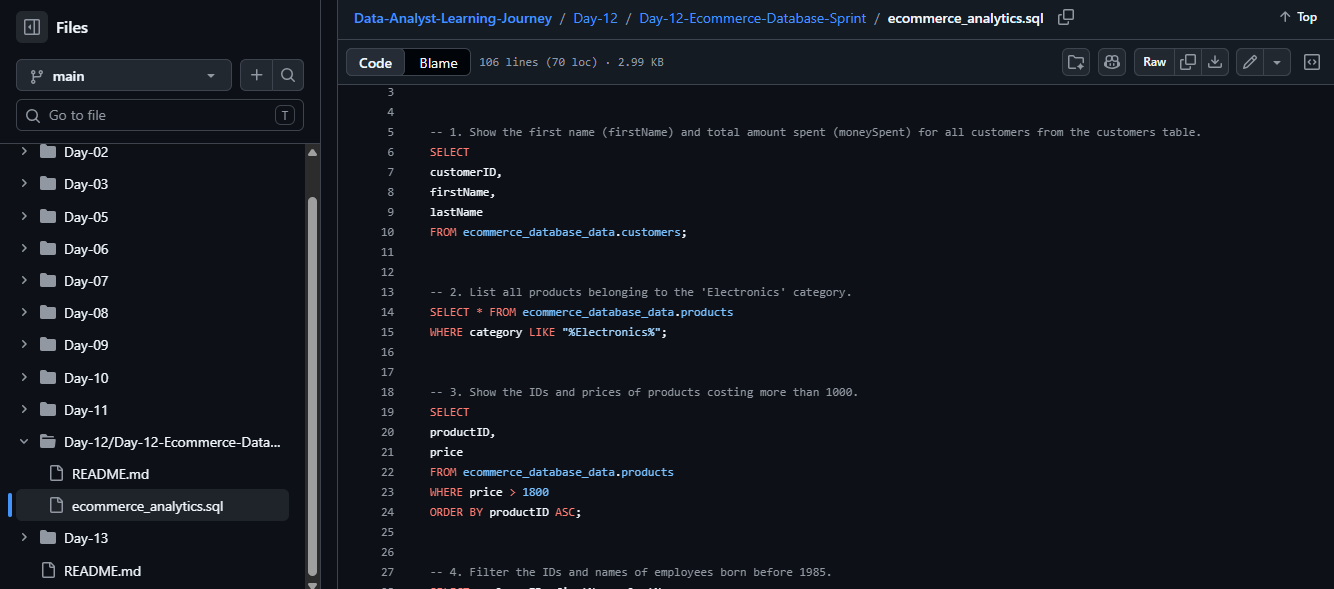Viewport: 1334px width, 589px height.
Task: Expand the Day-08 folder chevron
Action: point(24,313)
